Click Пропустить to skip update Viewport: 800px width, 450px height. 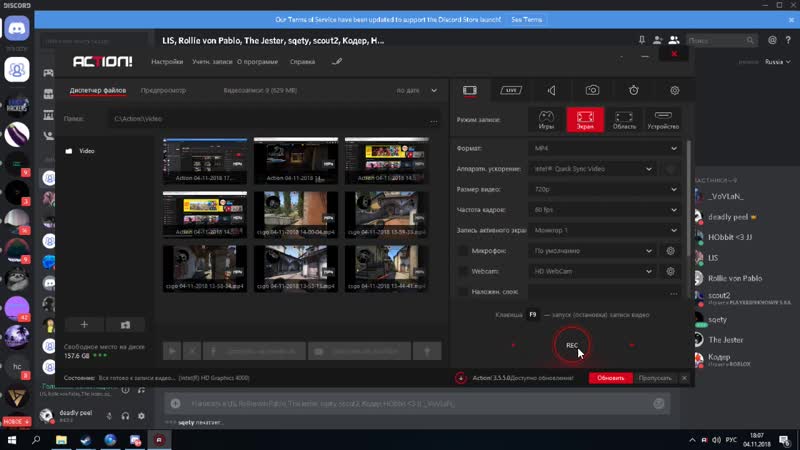tap(655, 378)
